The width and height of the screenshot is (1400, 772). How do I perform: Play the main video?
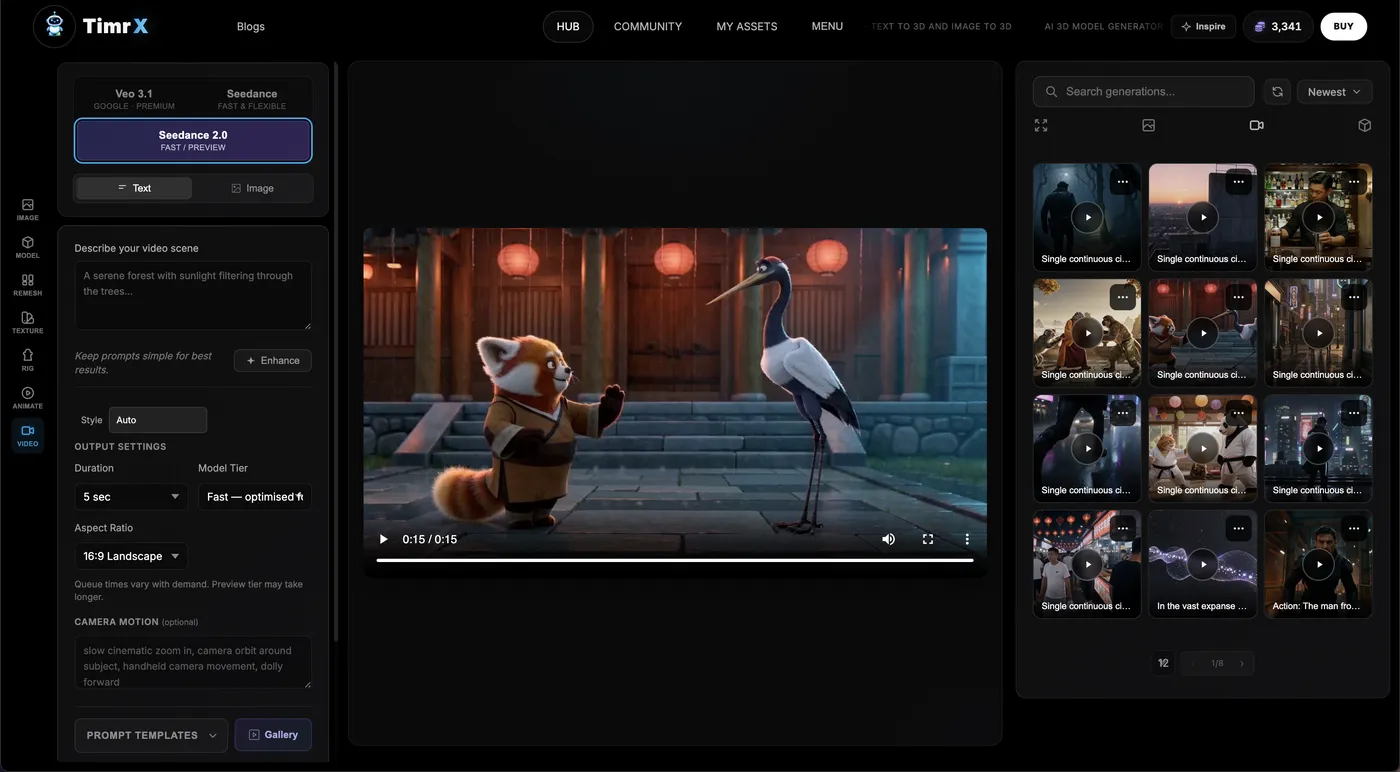pyautogui.click(x=383, y=539)
